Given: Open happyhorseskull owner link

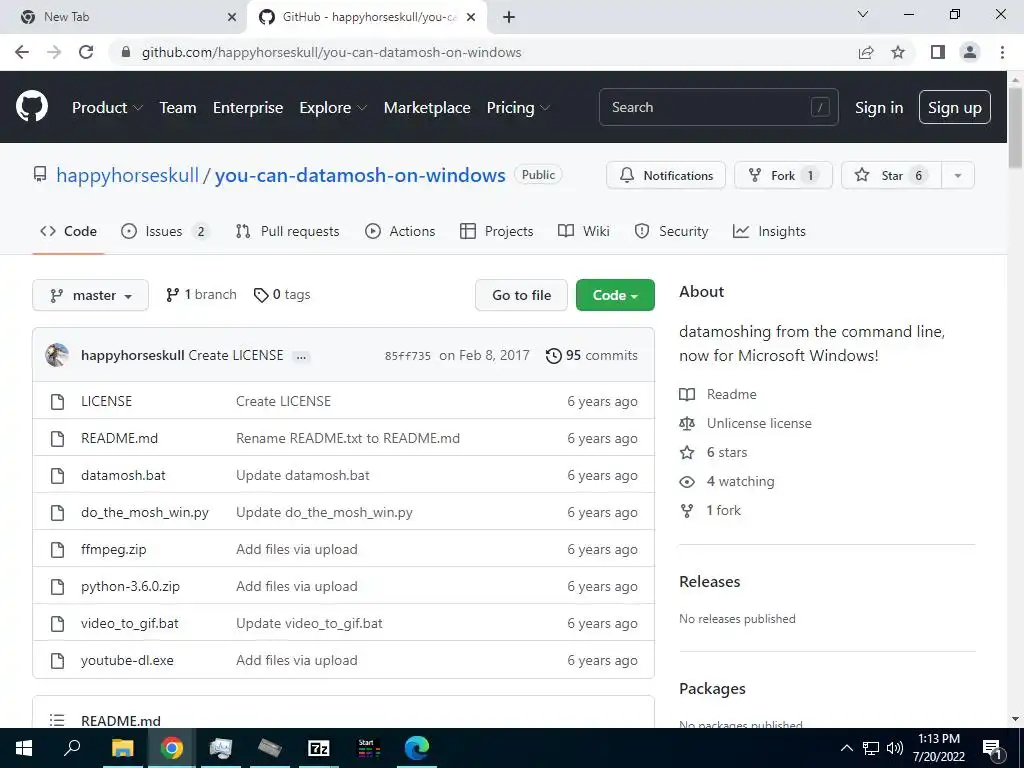Looking at the screenshot, I should [127, 175].
